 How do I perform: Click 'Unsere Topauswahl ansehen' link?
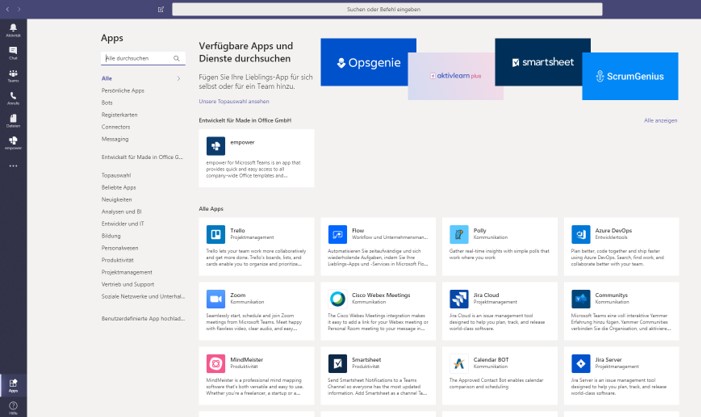coord(233,101)
